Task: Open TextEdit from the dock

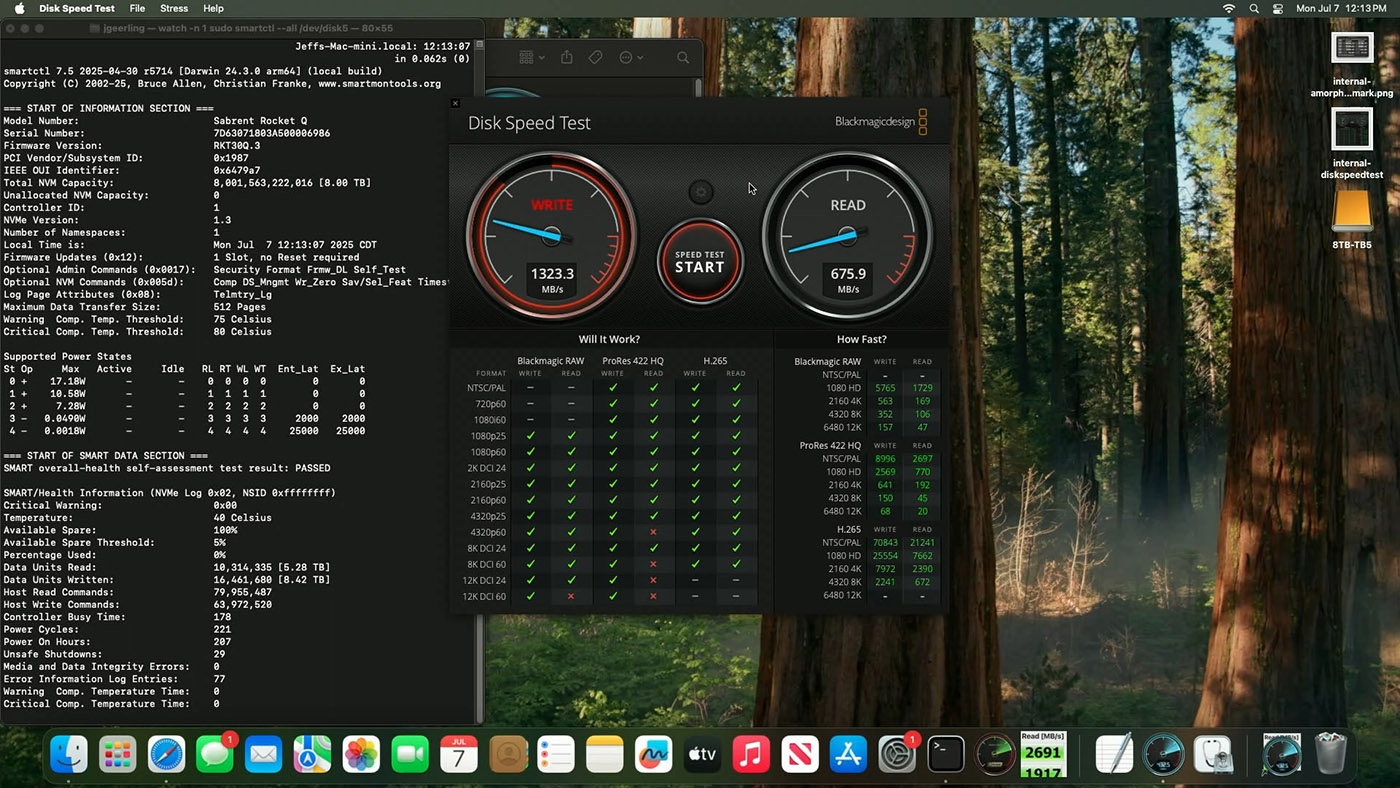Action: click(x=1114, y=754)
